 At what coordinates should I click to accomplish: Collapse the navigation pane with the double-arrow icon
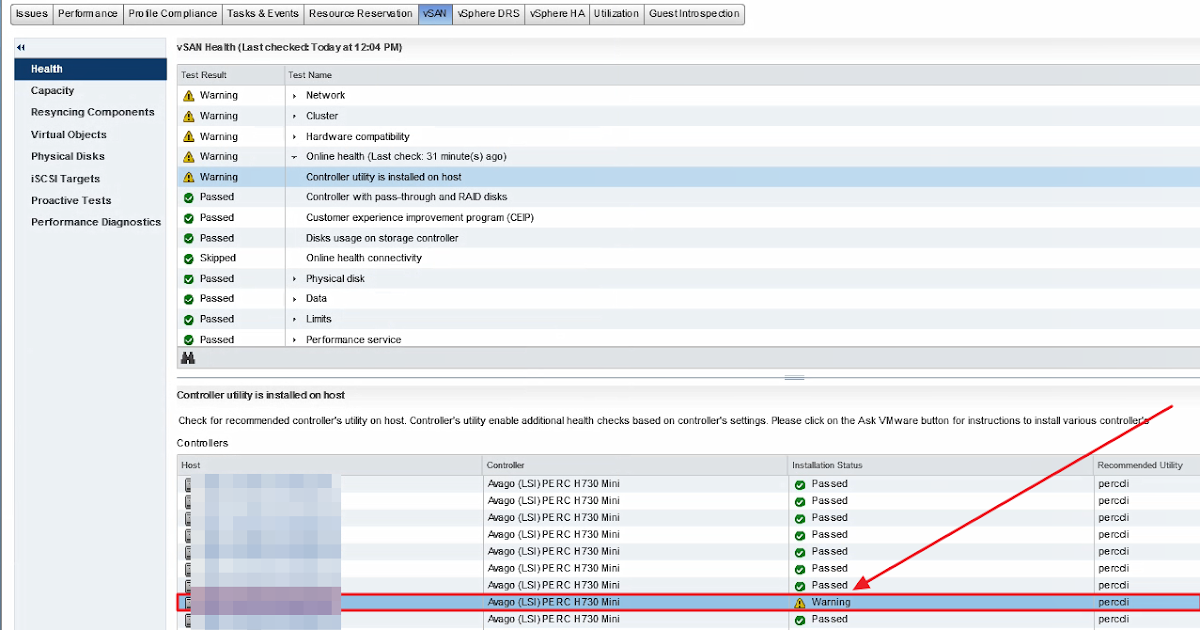tap(19, 46)
